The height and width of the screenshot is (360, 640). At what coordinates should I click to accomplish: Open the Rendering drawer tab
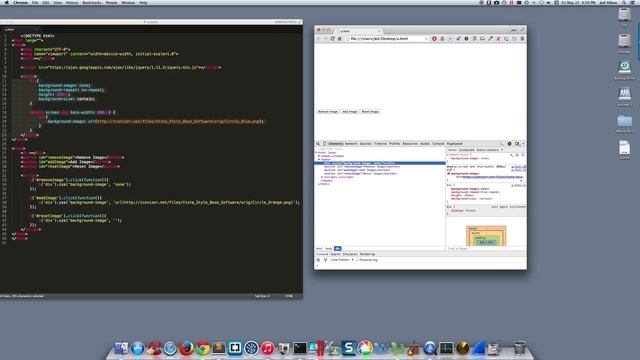[367, 254]
